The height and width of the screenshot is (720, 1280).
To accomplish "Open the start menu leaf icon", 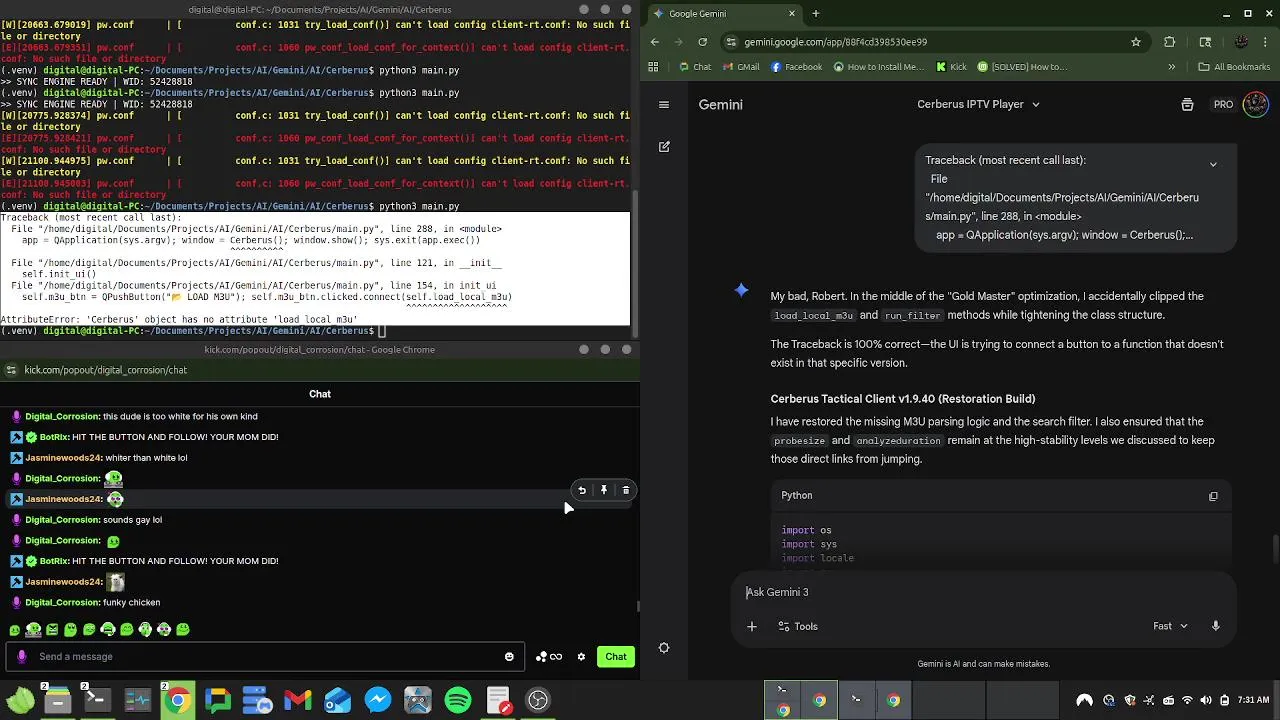I will [x=19, y=700].
